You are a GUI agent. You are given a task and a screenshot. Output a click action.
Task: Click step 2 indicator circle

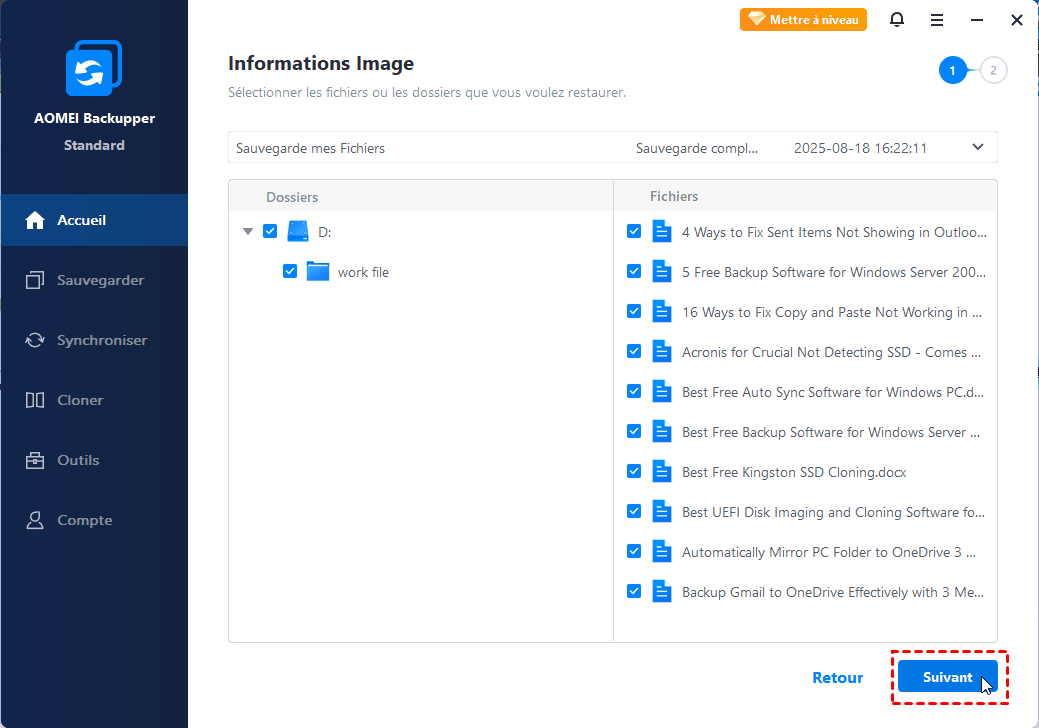click(993, 70)
